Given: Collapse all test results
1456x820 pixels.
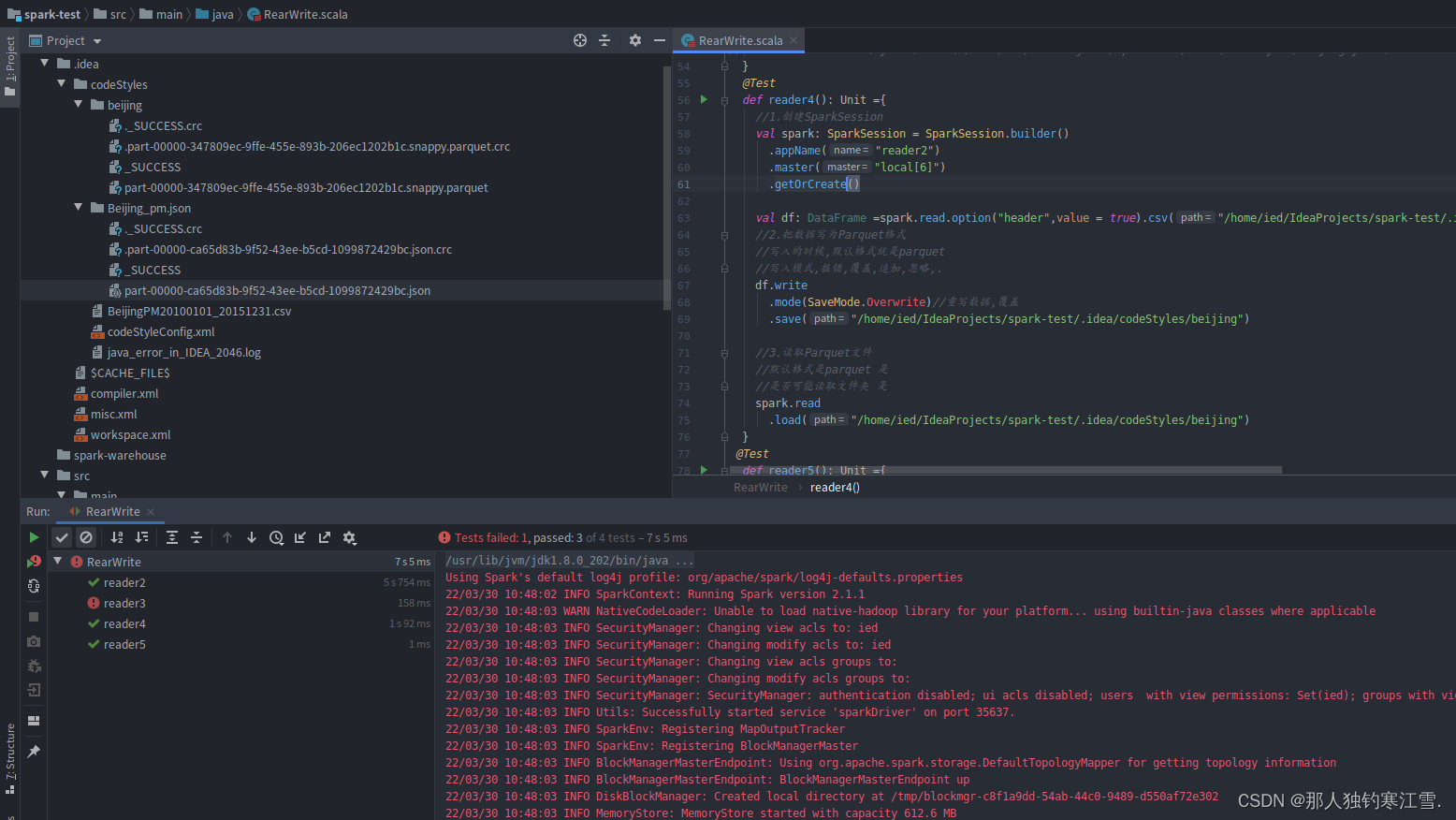Looking at the screenshot, I should click(x=197, y=537).
